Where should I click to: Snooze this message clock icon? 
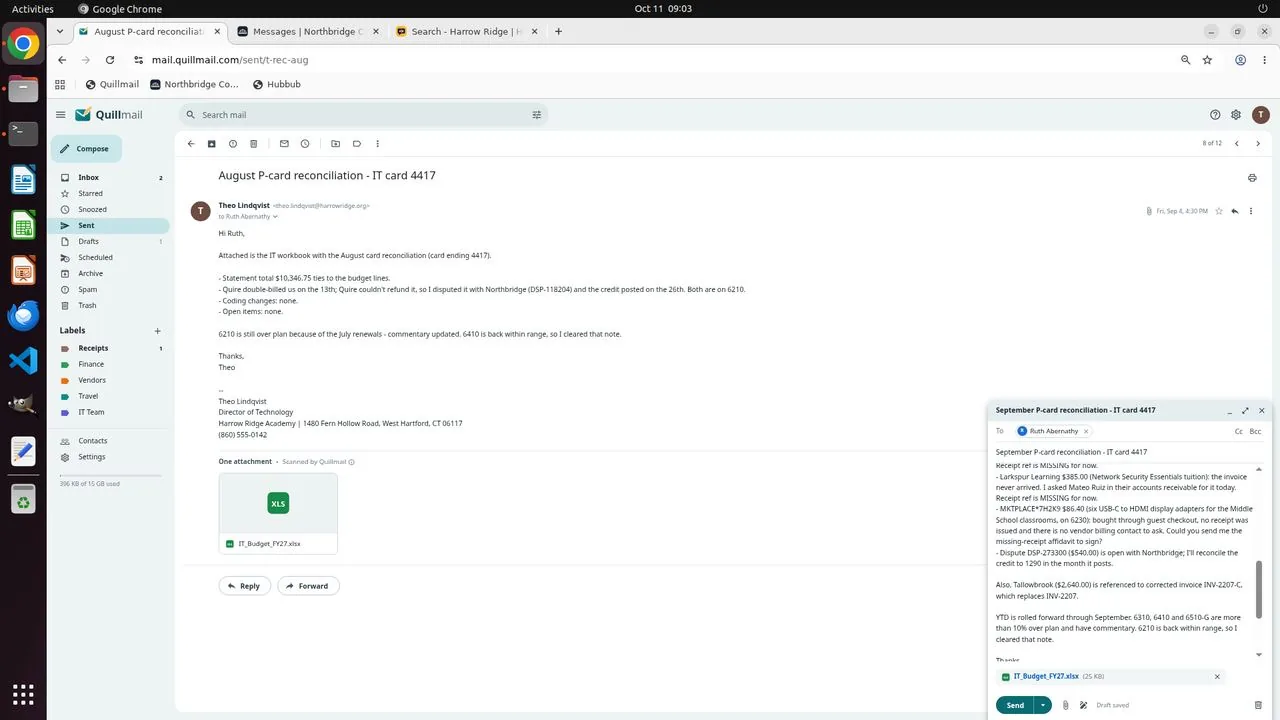[305, 144]
